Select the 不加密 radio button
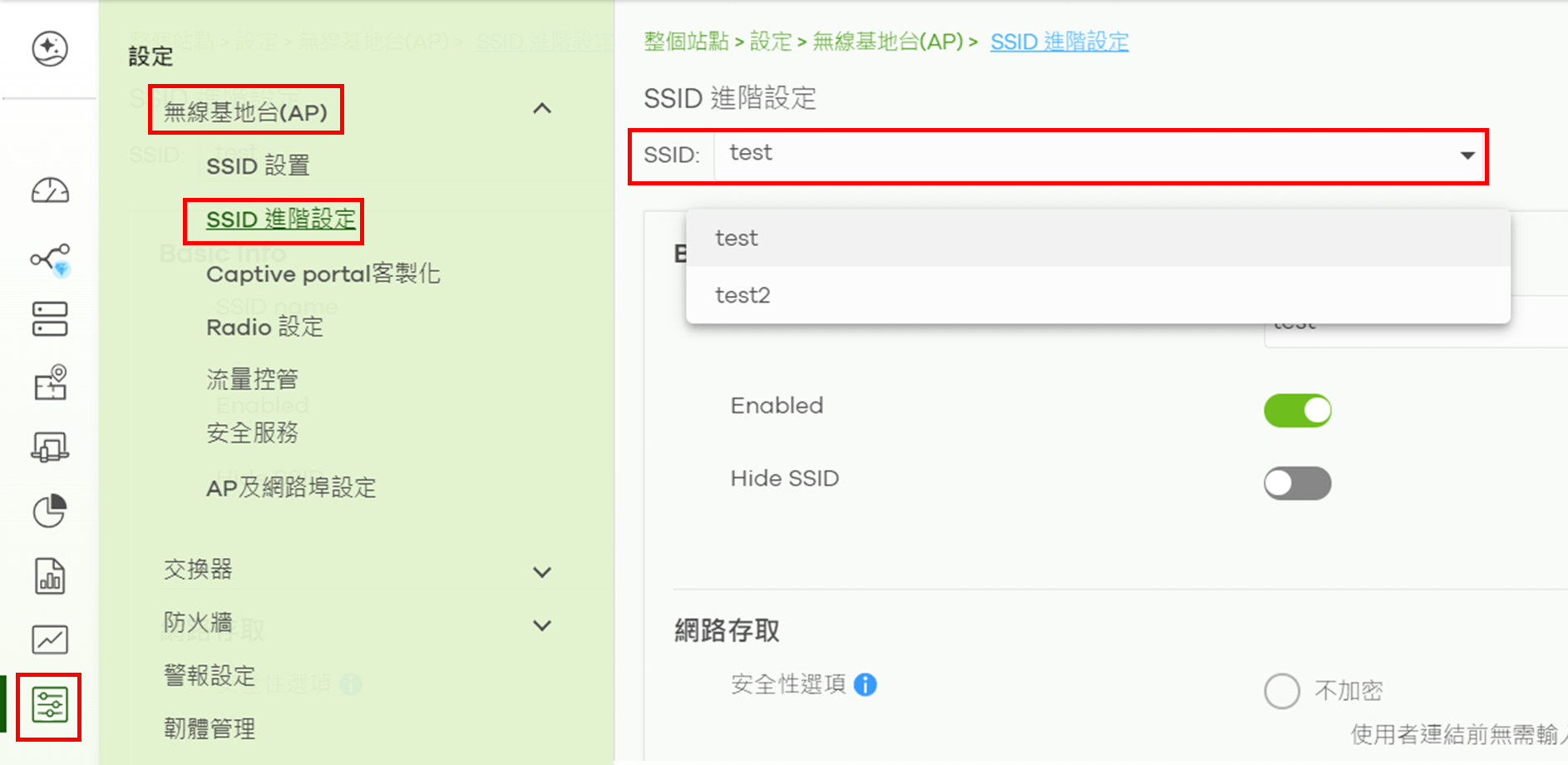1568x765 pixels. click(1281, 691)
